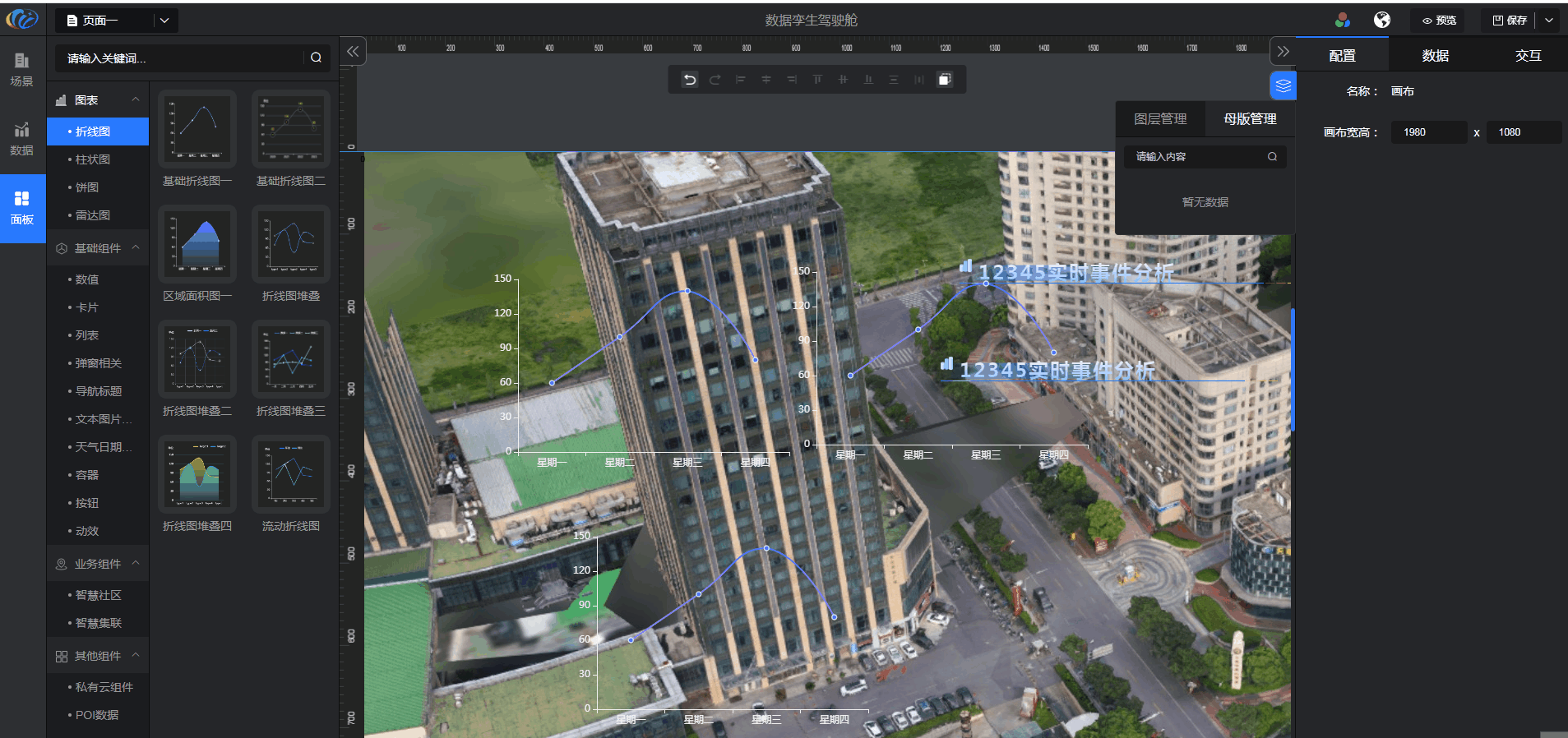Image resolution: width=1568 pixels, height=738 pixels.
Task: Click the 预览 preview button
Action: 1439,21
